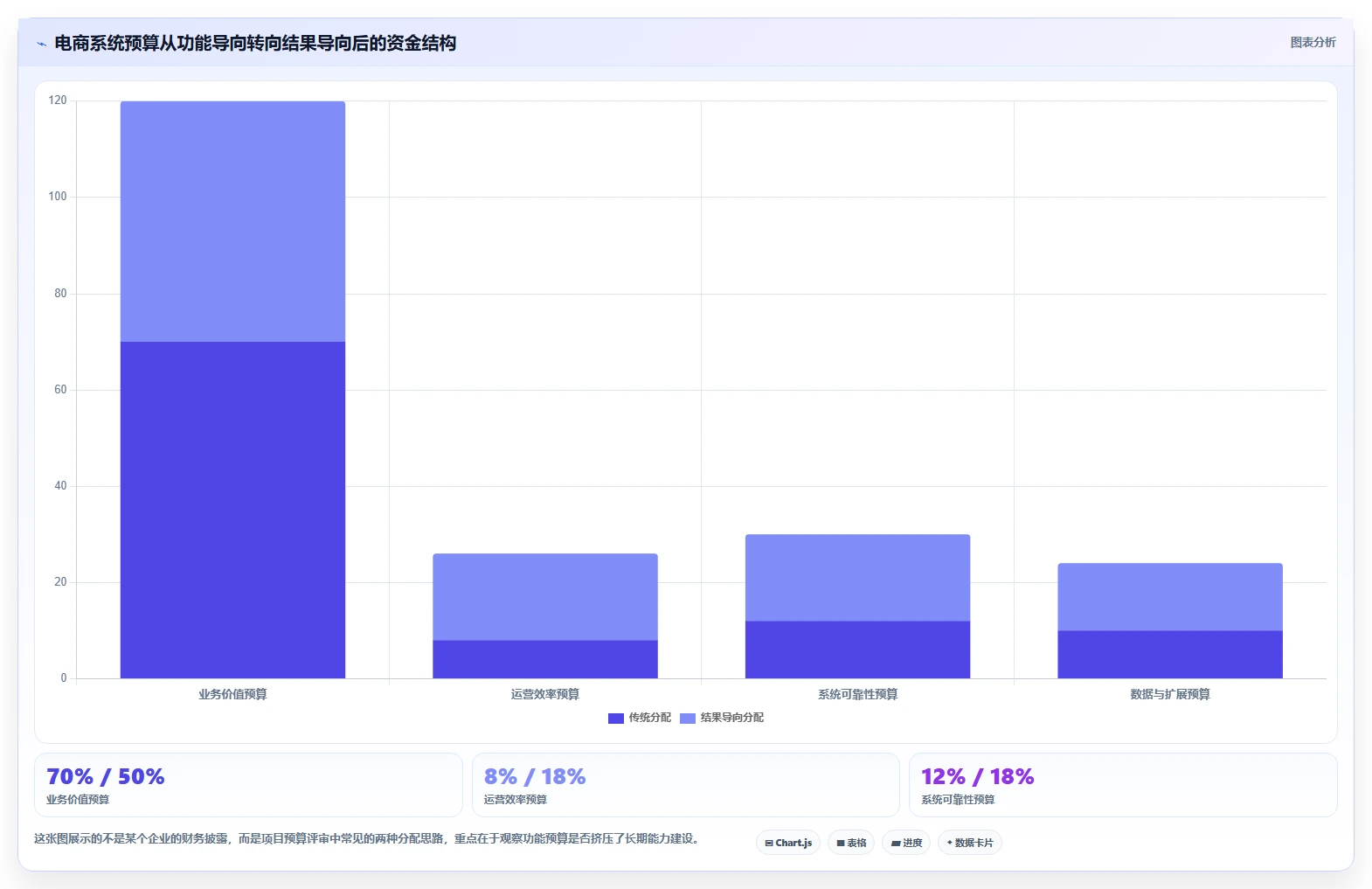Viewport: 1372px width, 889px height.
Task: Click the 结果导向分配 legend label text
Action: pos(732,718)
